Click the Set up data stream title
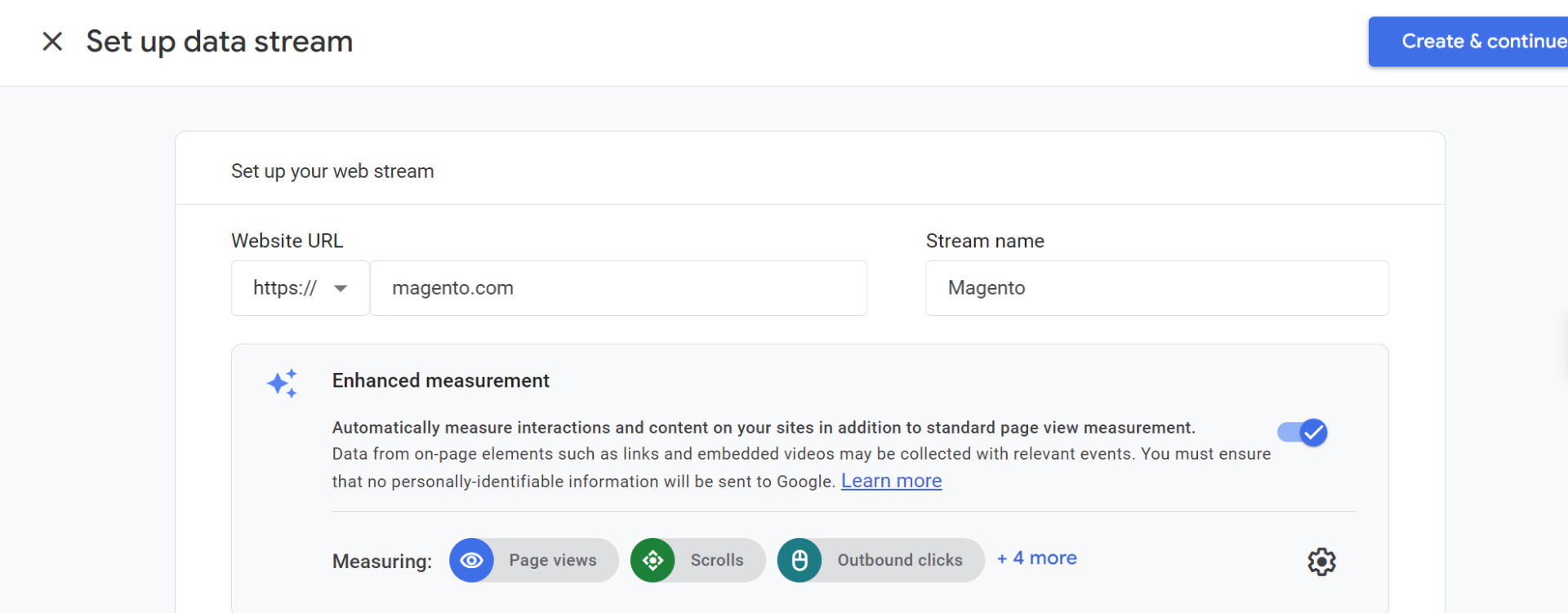Image resolution: width=1568 pixels, height=613 pixels. [220, 42]
